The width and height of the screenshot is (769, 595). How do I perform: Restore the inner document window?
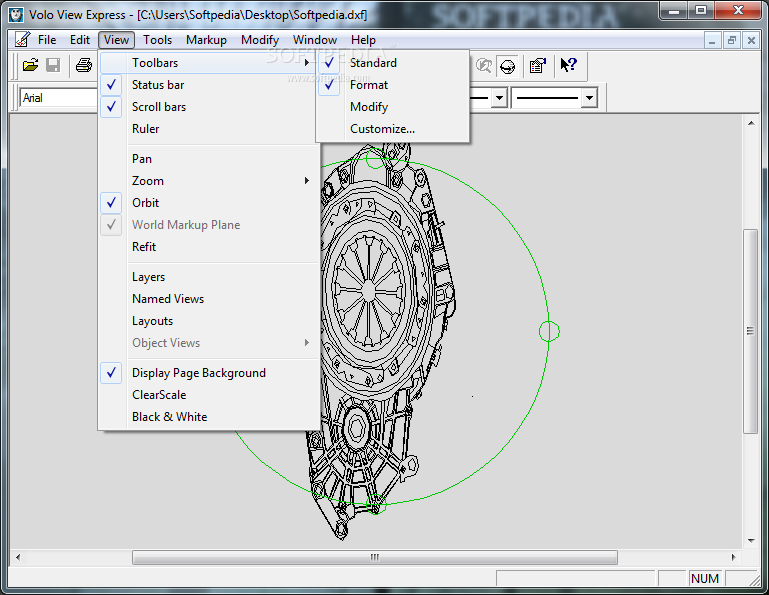(732, 40)
